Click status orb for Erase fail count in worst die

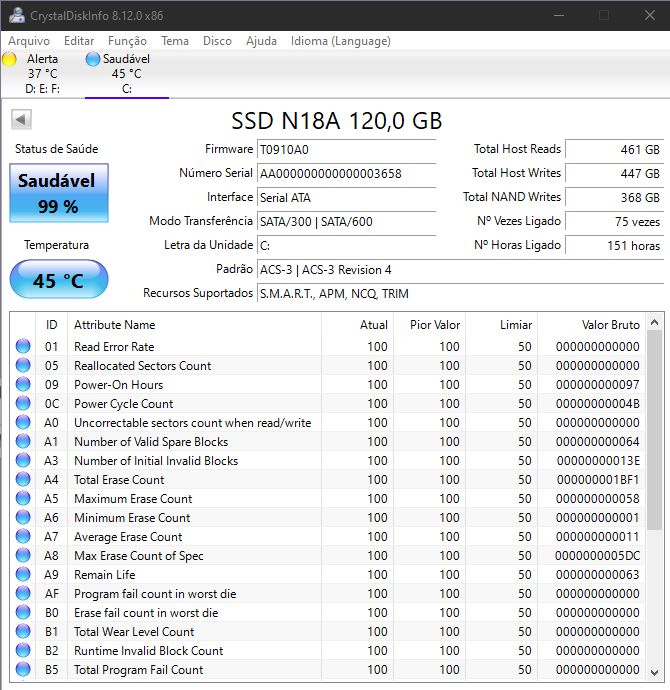[23, 613]
